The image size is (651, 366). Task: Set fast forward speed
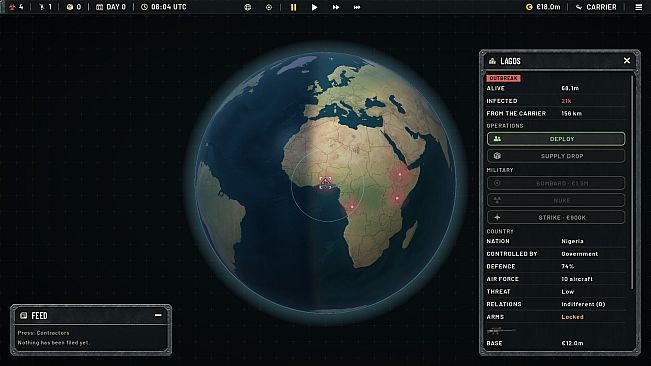335,7
